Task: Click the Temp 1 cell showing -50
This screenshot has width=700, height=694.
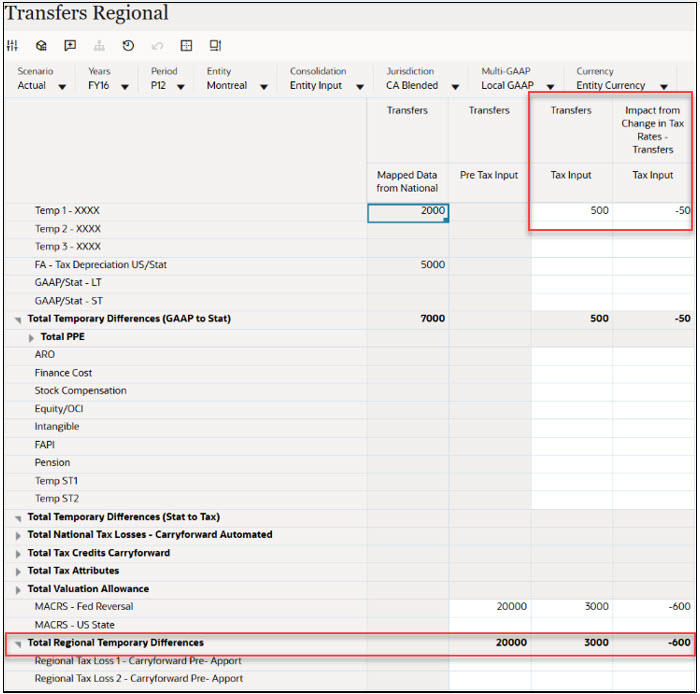Action: point(653,212)
